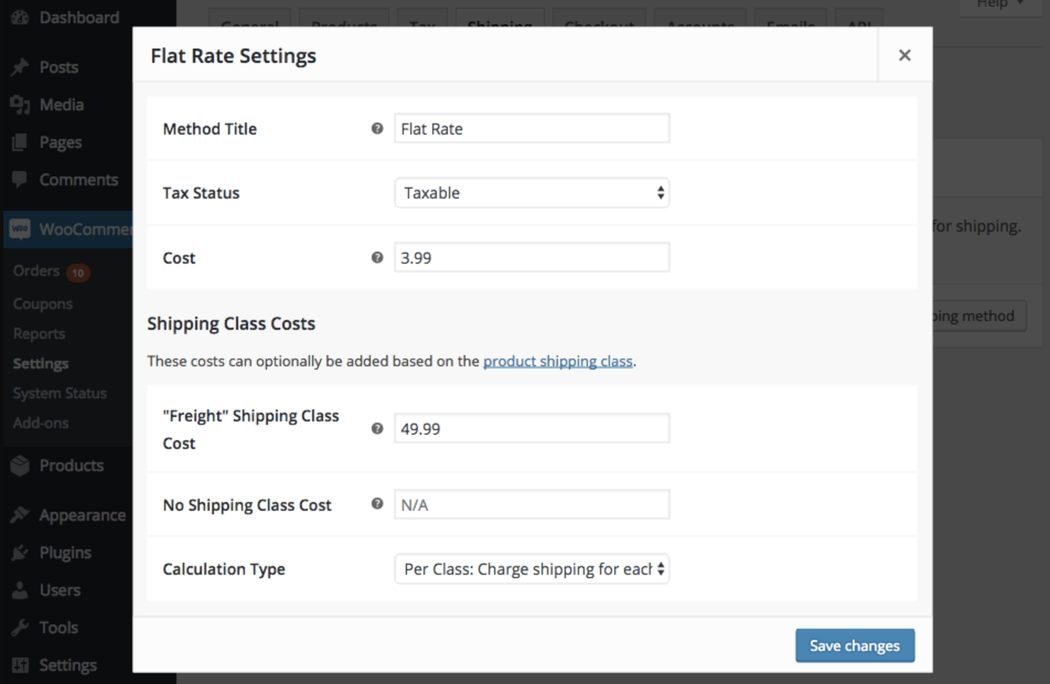Click the Cost input field showing 3.99
Screen dimensions: 1050x684
click(x=531, y=258)
